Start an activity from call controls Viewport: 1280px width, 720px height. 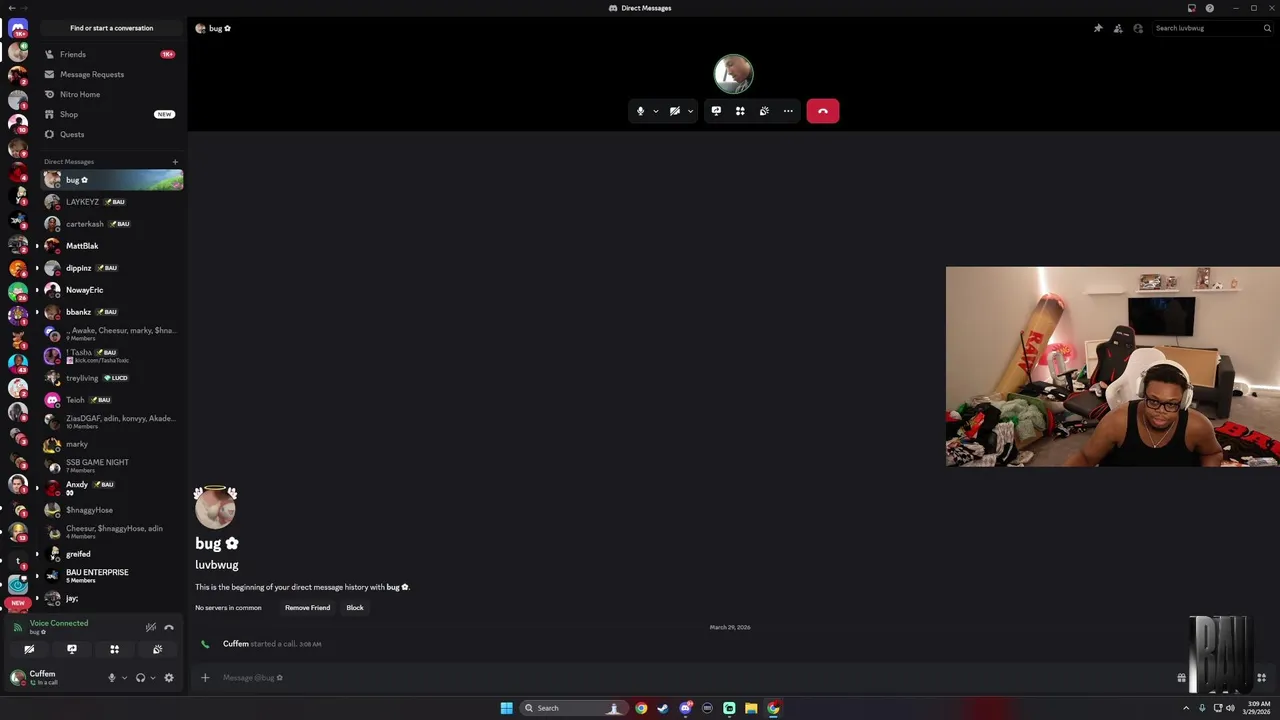coord(740,111)
